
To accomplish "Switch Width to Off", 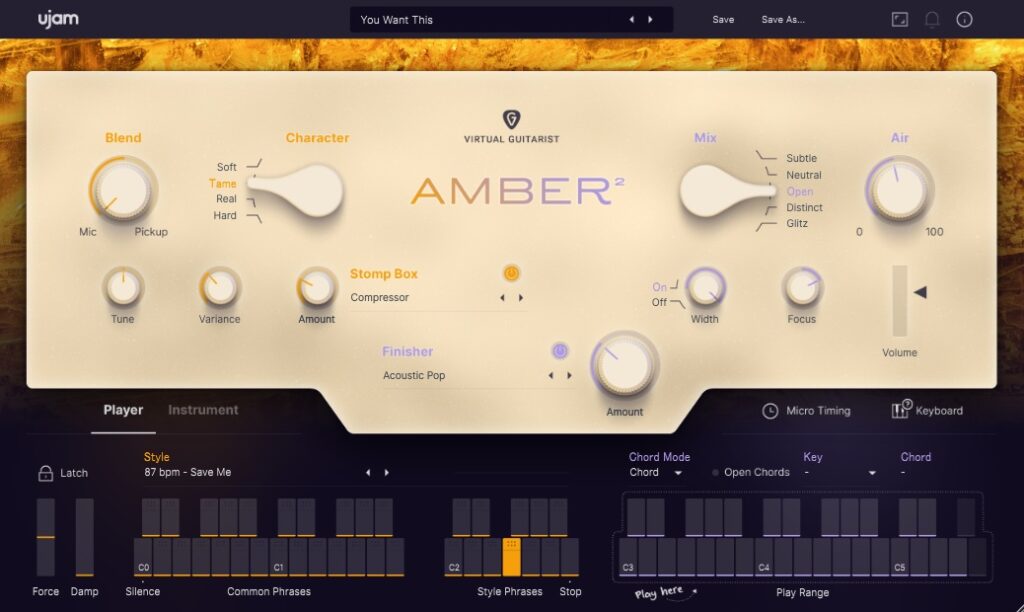I will point(660,302).
